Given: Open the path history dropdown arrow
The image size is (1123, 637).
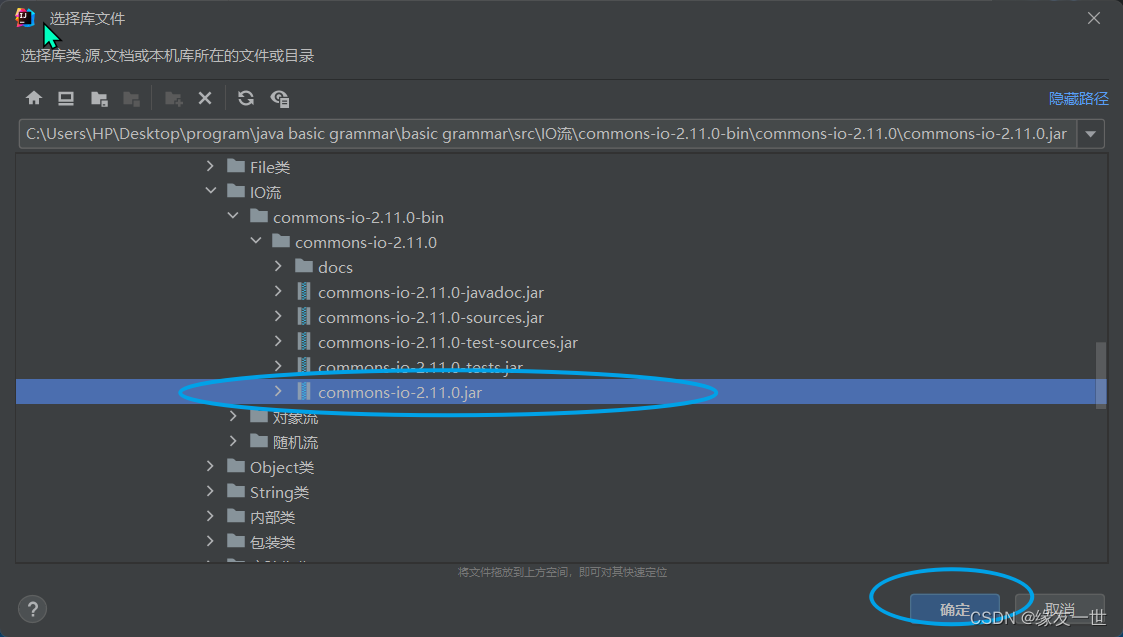Looking at the screenshot, I should click(1090, 133).
